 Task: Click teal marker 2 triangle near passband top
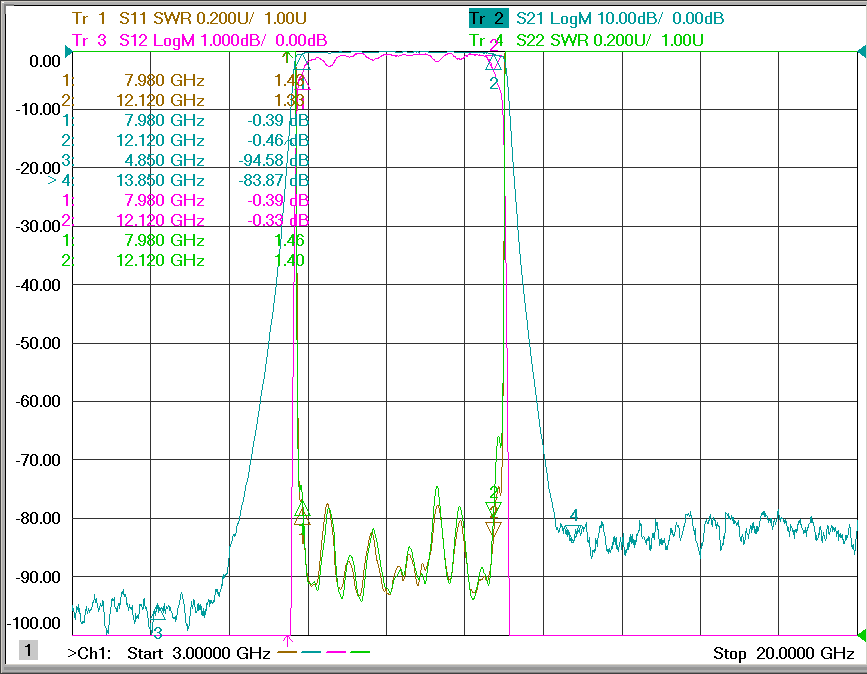click(494, 64)
